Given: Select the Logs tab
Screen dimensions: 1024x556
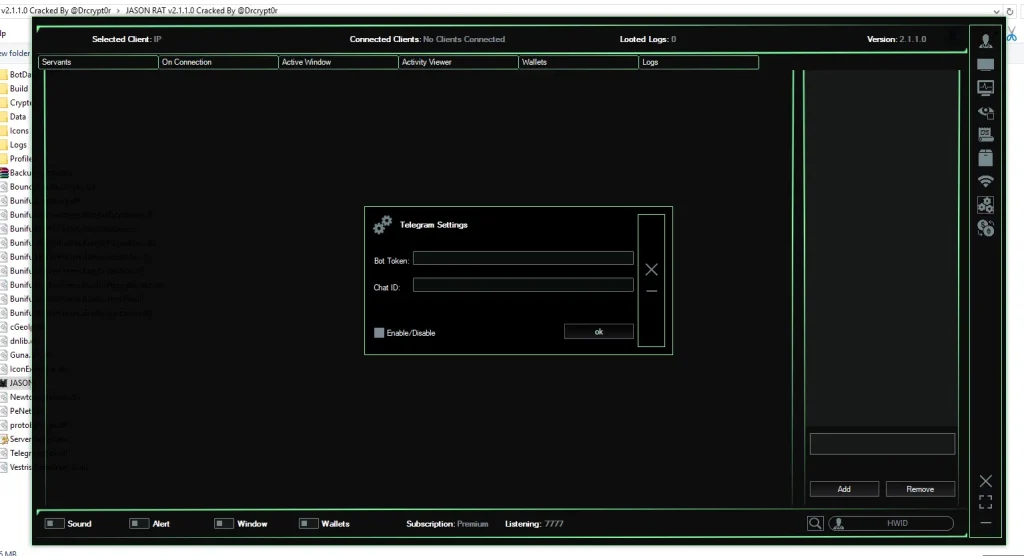Looking at the screenshot, I should [698, 62].
